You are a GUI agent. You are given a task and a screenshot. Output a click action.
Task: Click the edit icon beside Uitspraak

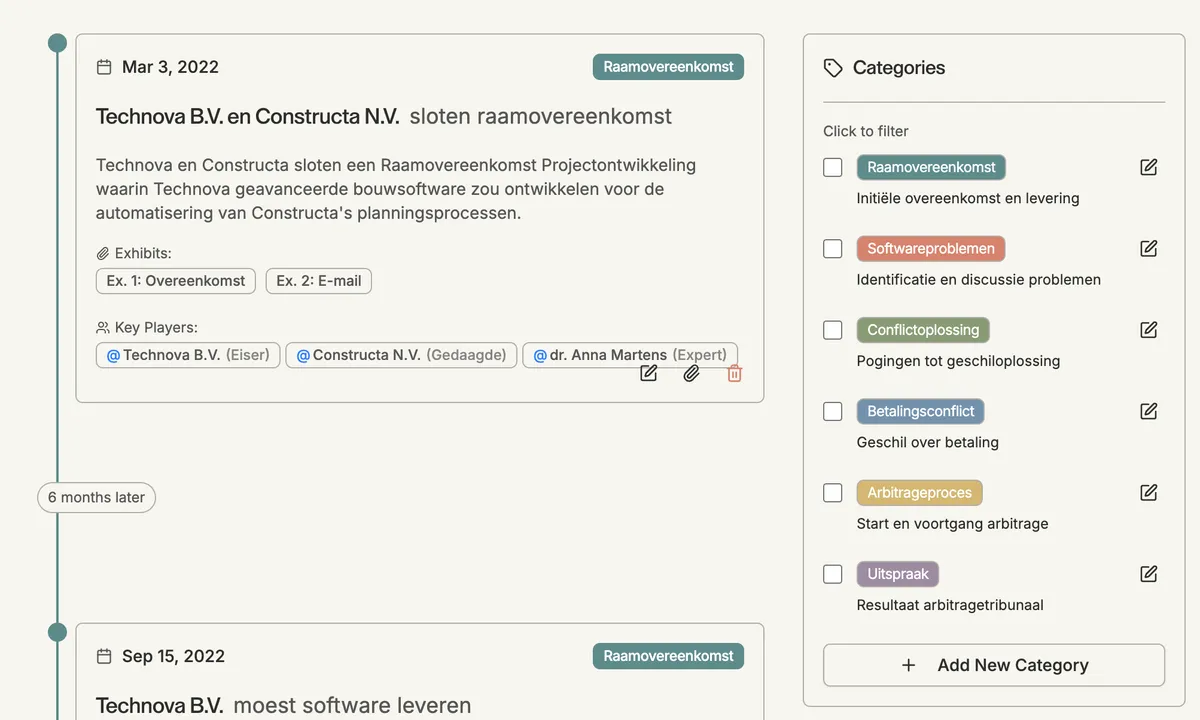[1149, 574]
